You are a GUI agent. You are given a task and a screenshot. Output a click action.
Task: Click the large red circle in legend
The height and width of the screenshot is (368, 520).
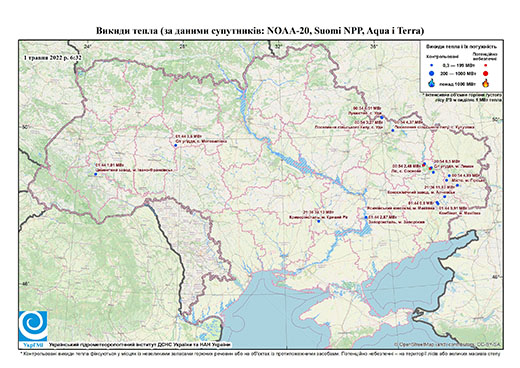pos(486,73)
